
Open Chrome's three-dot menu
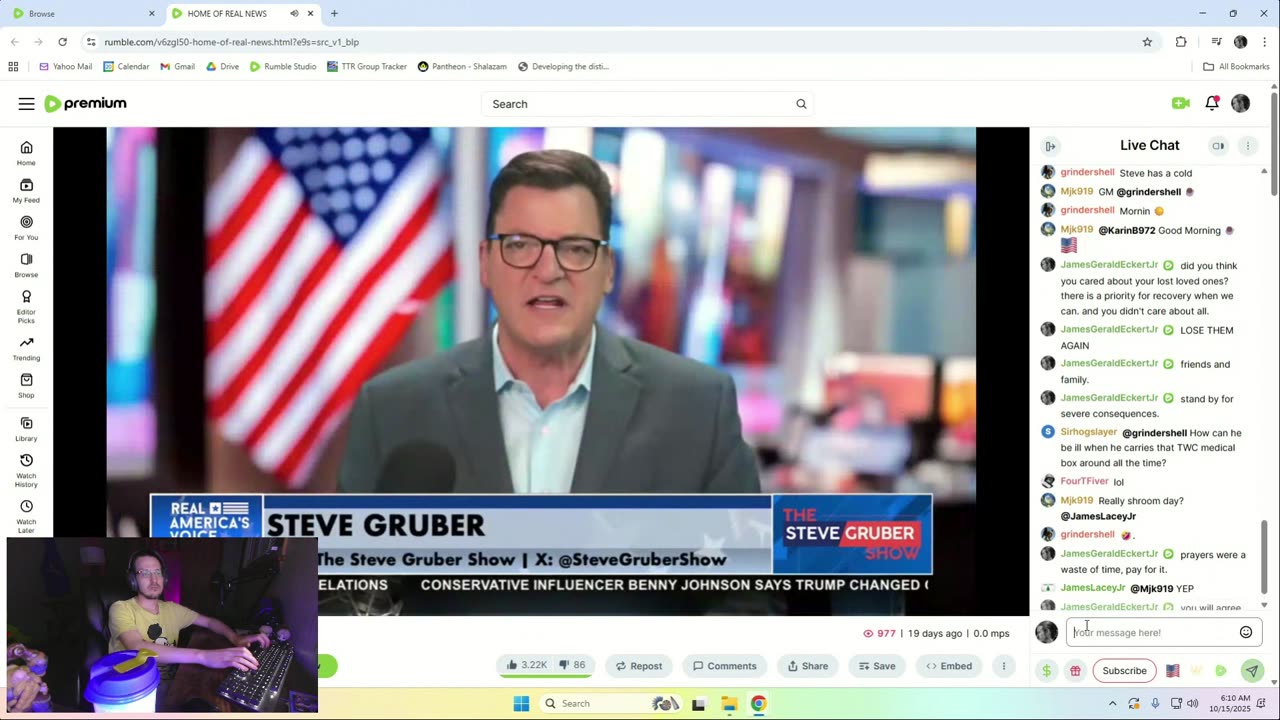(x=1266, y=42)
